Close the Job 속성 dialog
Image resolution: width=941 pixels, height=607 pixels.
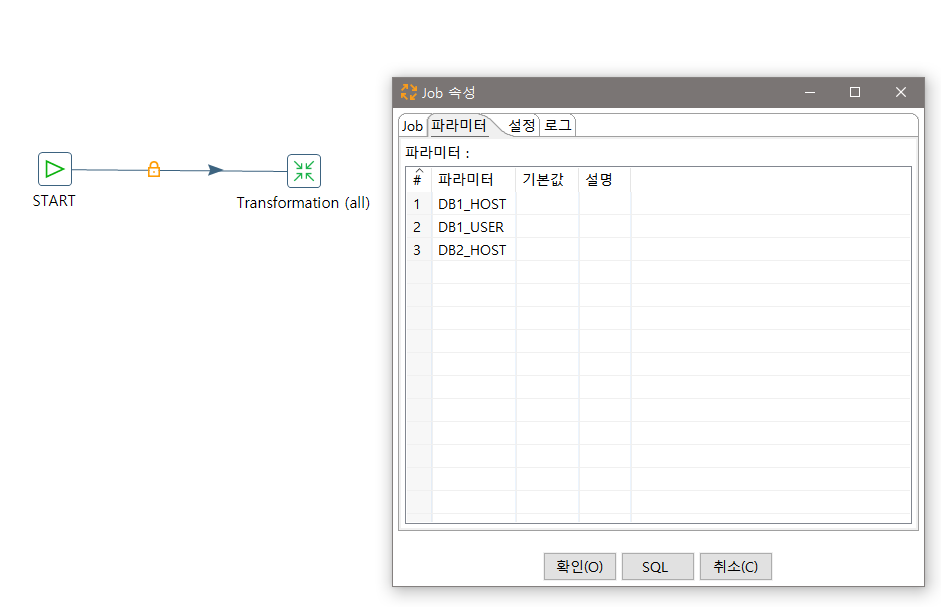[900, 92]
